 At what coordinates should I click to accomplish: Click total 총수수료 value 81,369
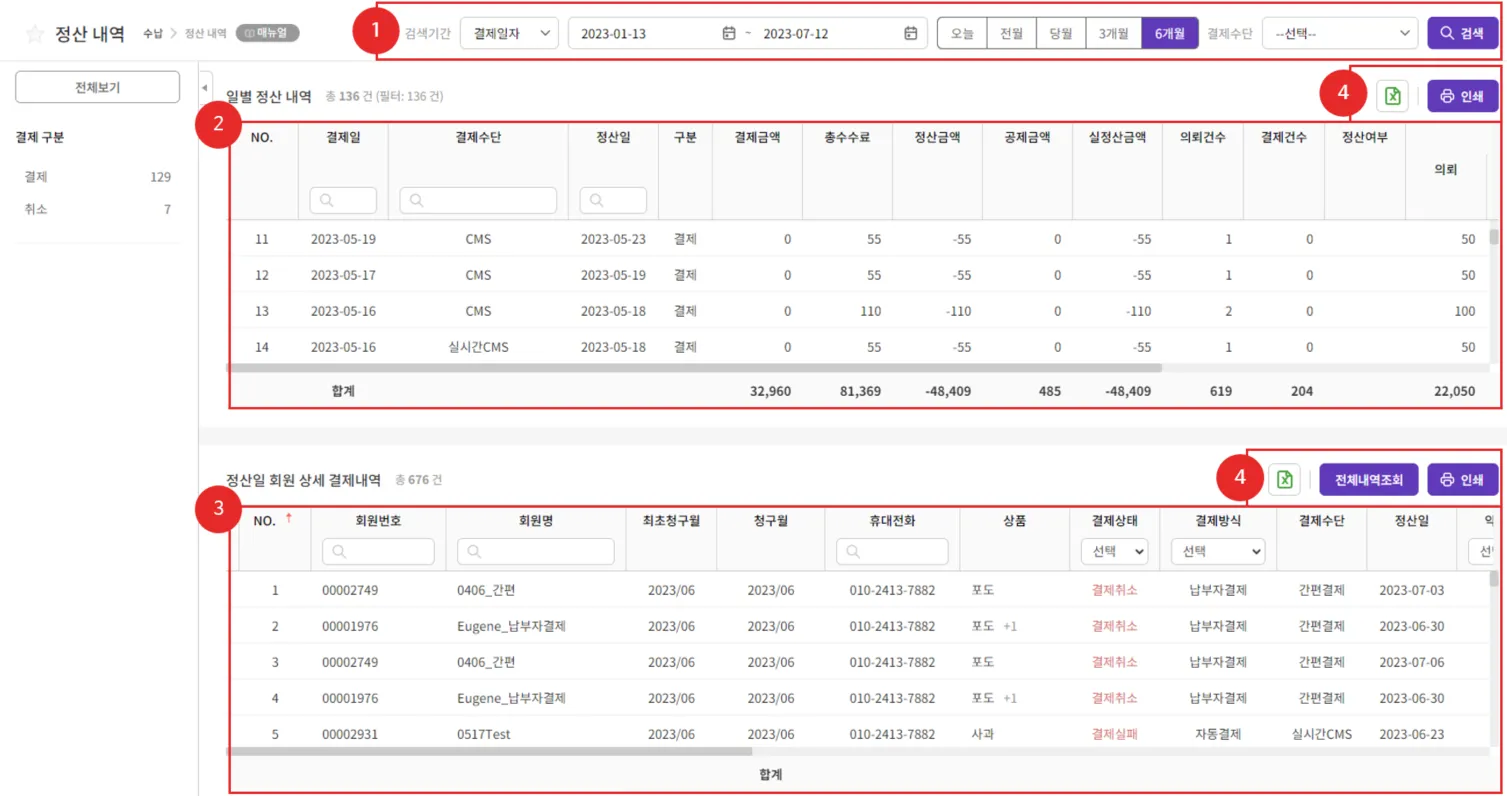tap(859, 391)
